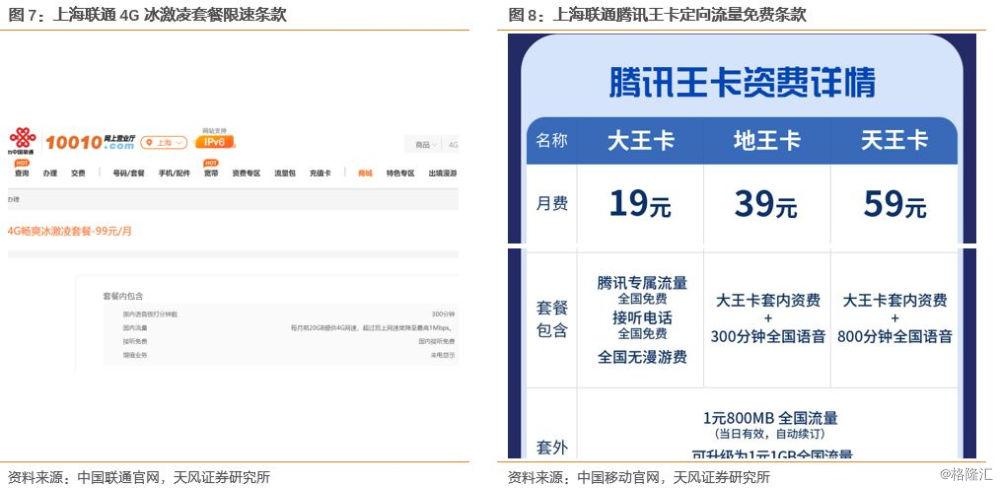Viewport: 1000px width, 488px height.
Task: Click the 4G search input field
Action: pos(452,145)
